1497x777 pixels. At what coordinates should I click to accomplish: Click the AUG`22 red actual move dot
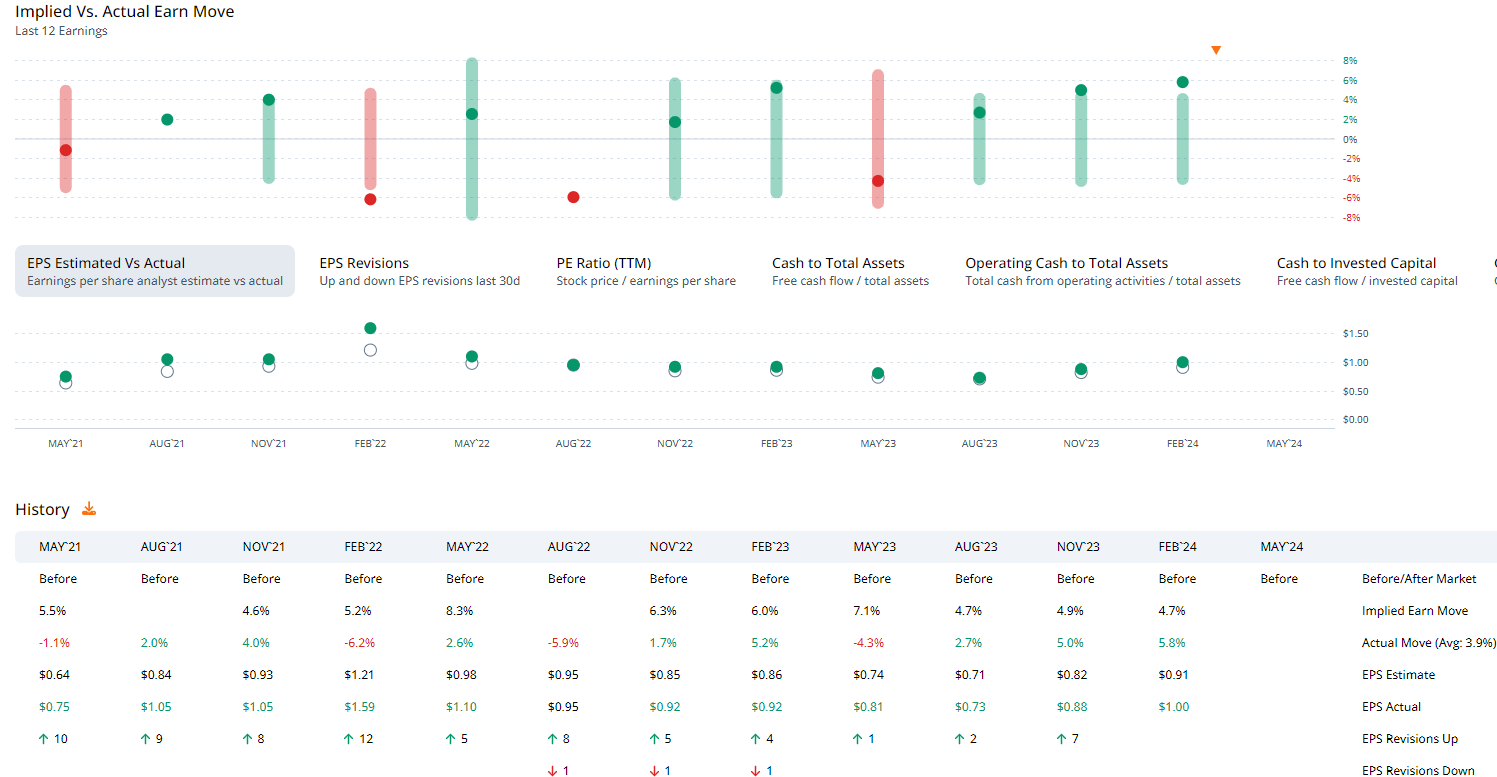tap(573, 197)
